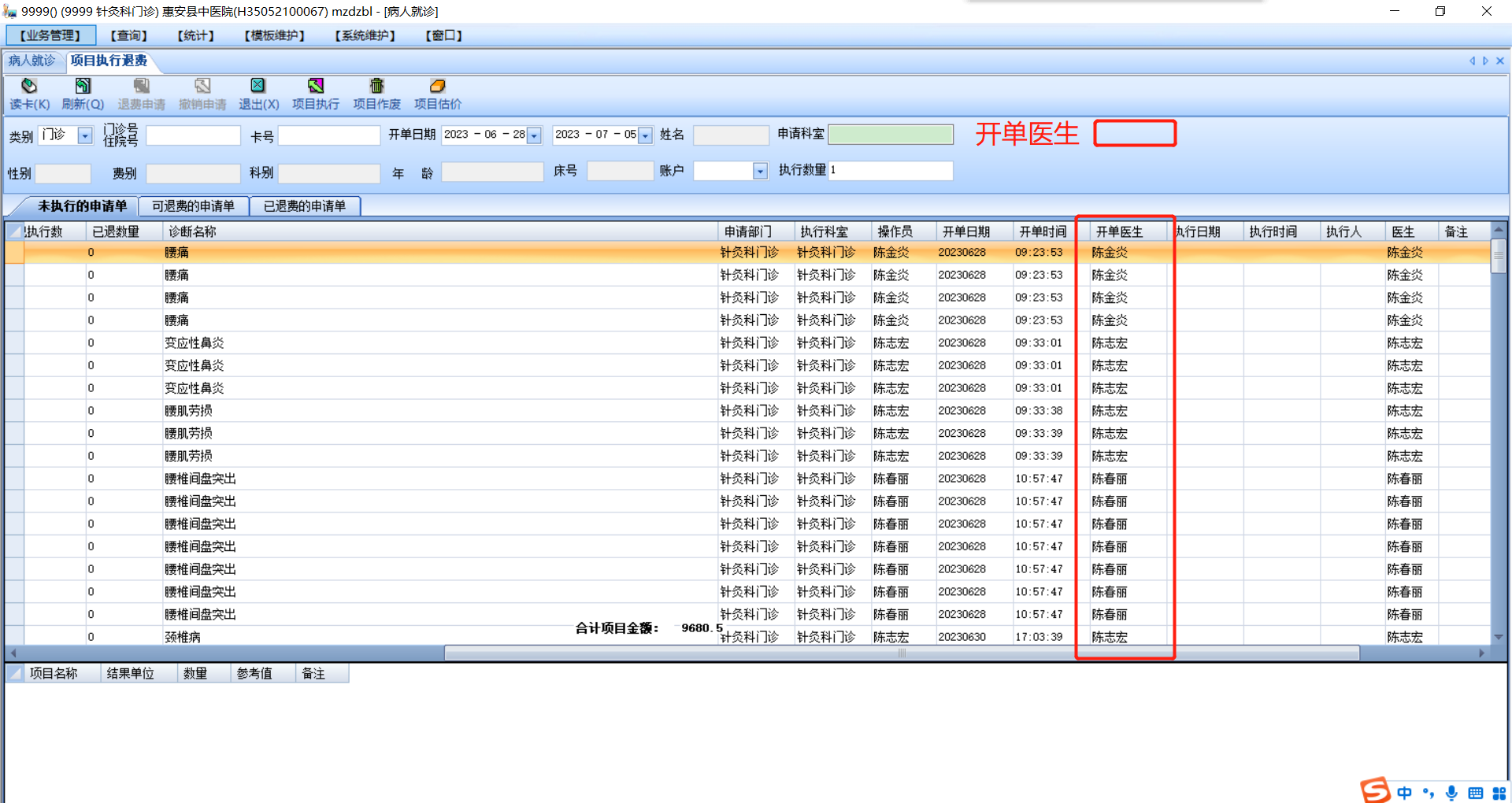Viewport: 1512px width, 803px height.
Task: Open the end date picker dropdown
Action: click(x=645, y=135)
